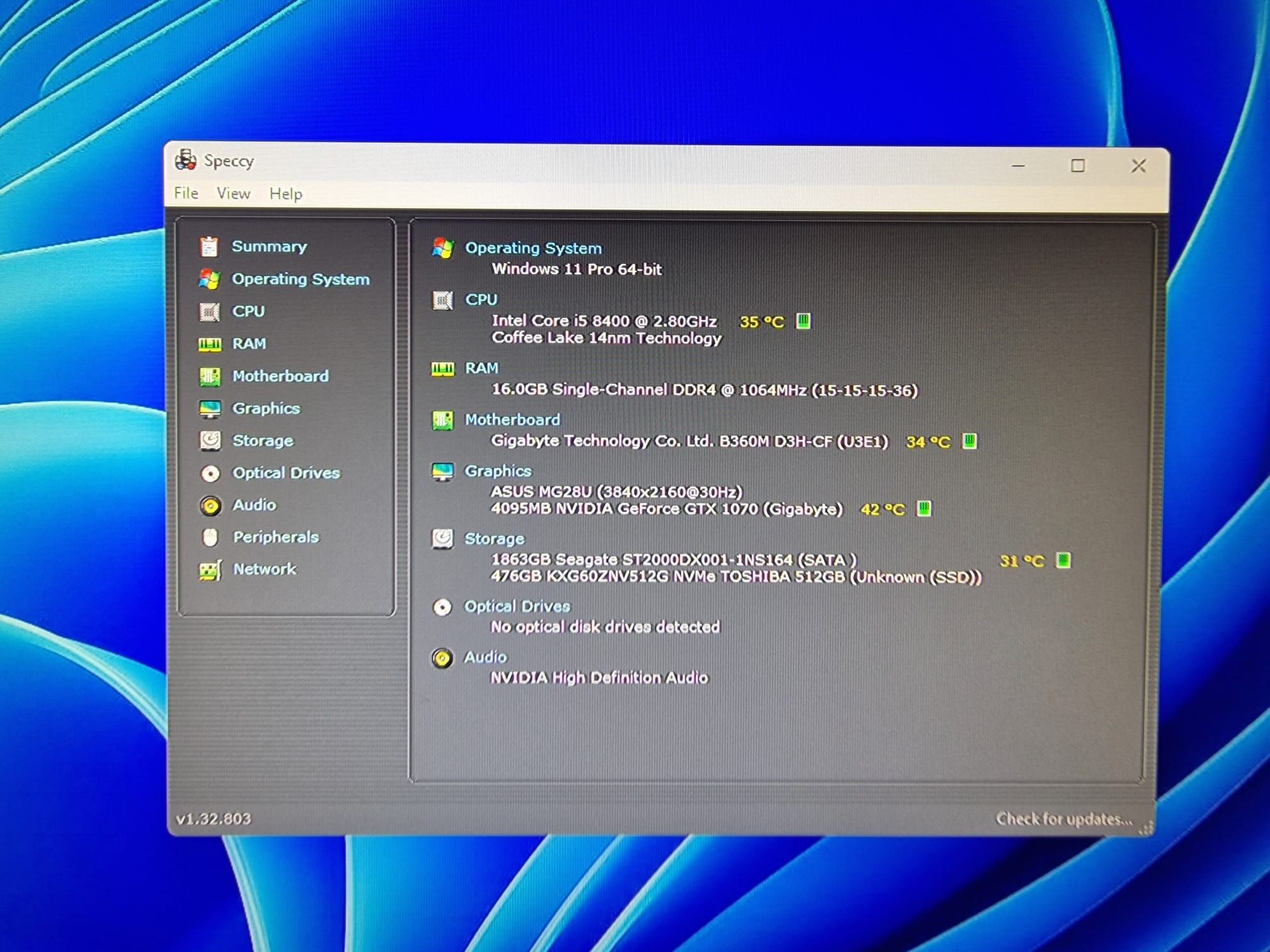Click the Optical Drives icon in summary panel

point(443,607)
